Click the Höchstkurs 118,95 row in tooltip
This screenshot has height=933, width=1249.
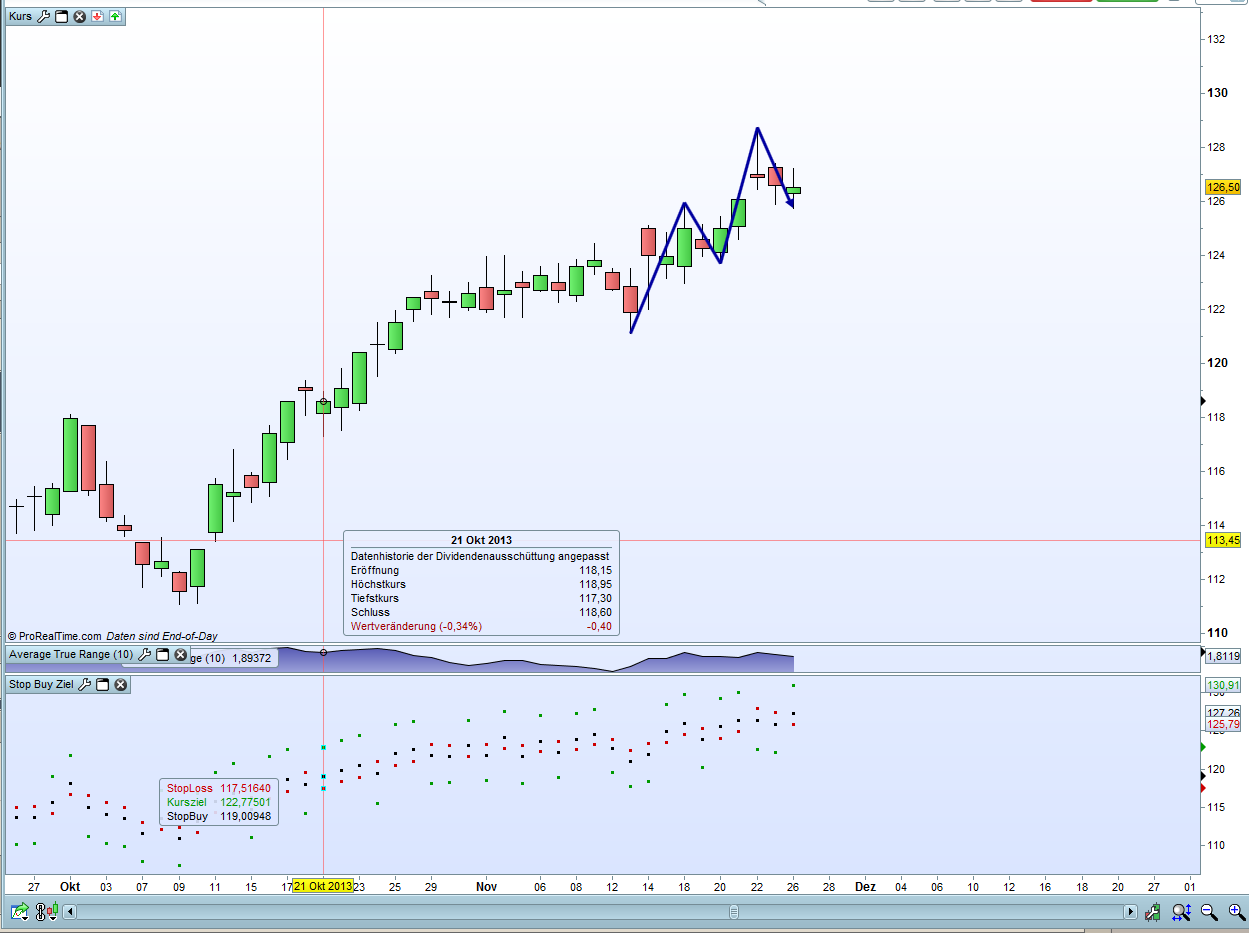click(481, 584)
